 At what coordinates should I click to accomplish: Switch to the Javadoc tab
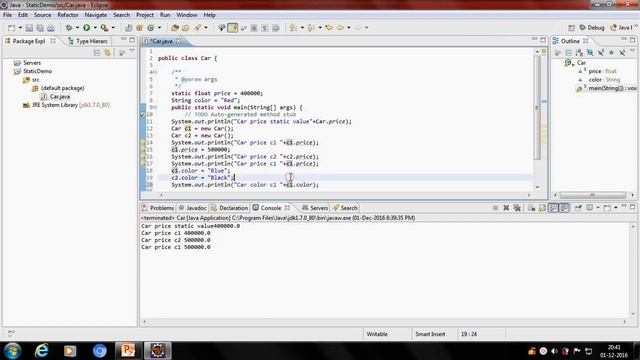[192, 208]
